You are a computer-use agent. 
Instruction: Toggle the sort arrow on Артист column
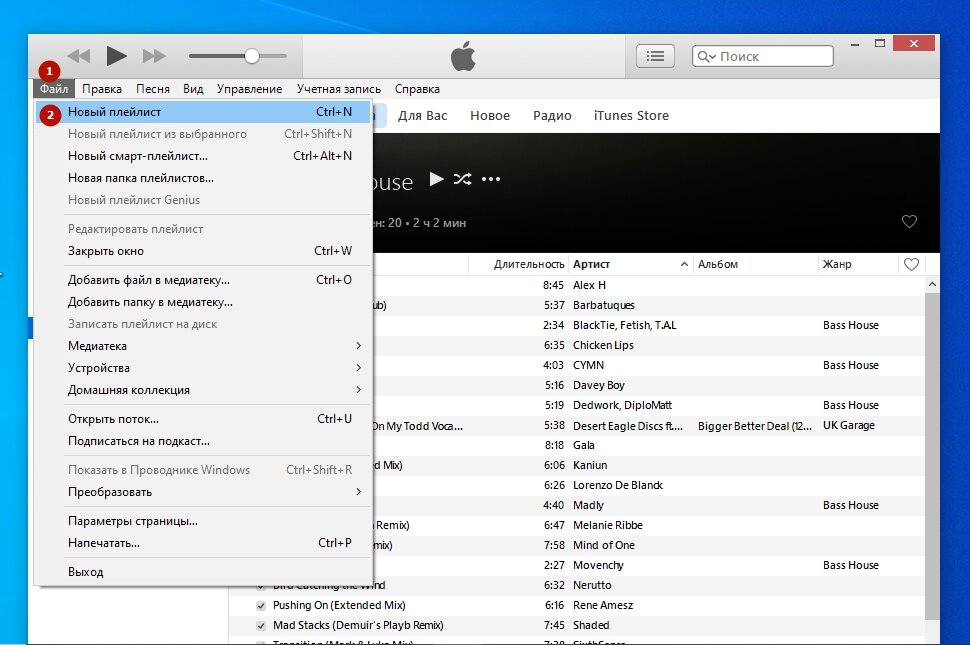pos(684,264)
